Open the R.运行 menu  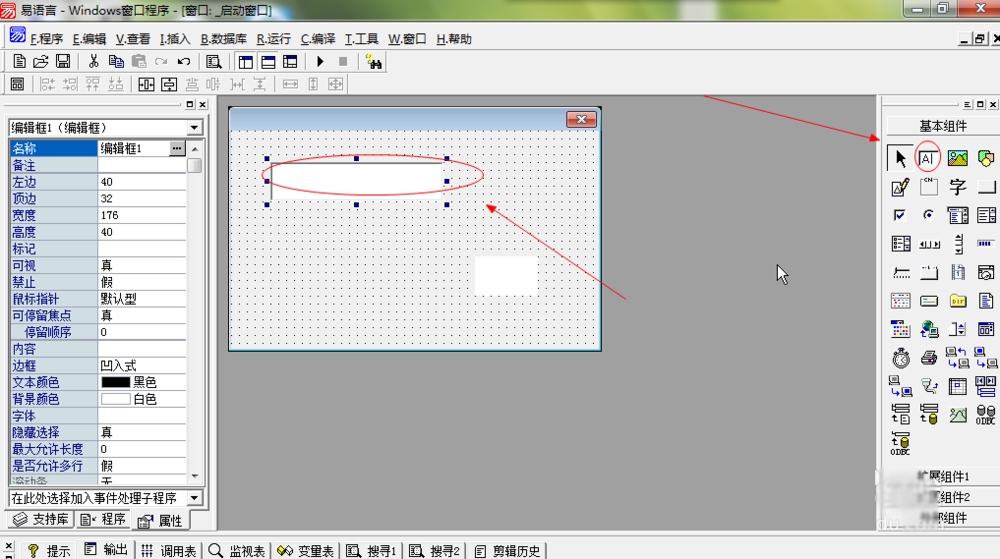tap(274, 39)
